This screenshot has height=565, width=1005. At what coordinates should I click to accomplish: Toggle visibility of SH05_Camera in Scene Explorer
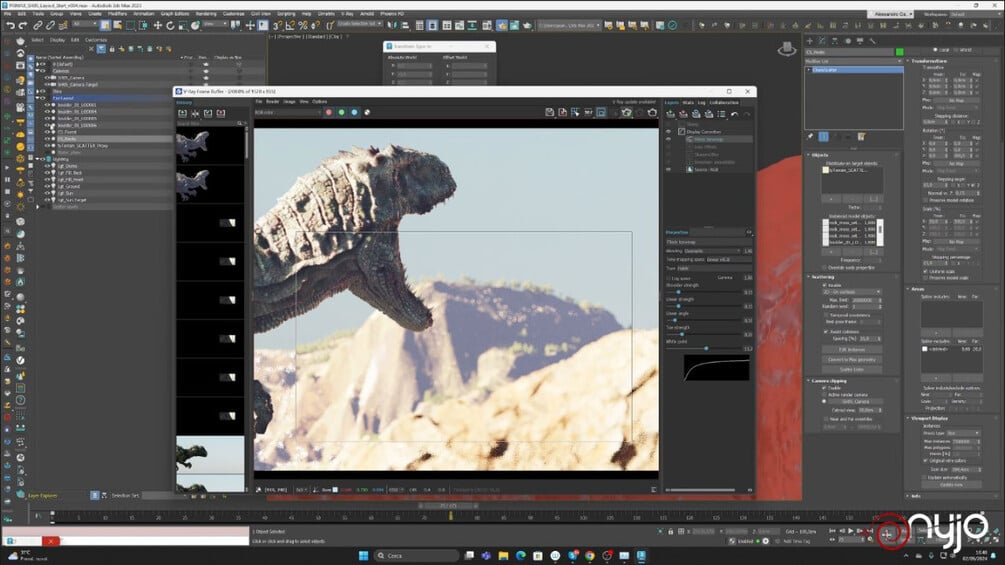[47, 78]
